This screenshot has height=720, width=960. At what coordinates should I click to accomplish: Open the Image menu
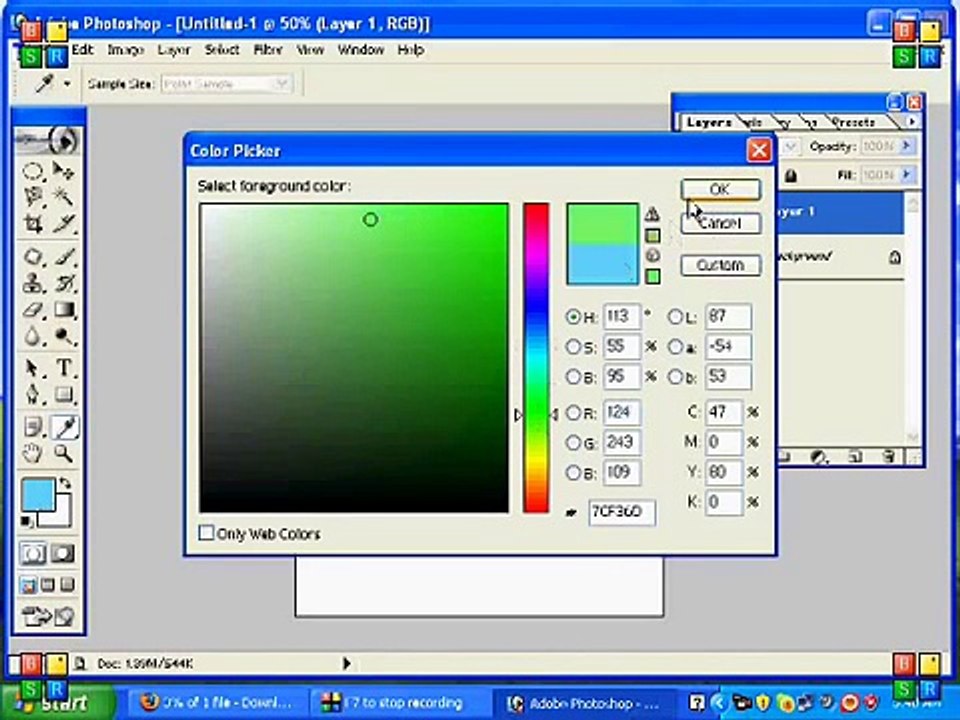[x=126, y=50]
